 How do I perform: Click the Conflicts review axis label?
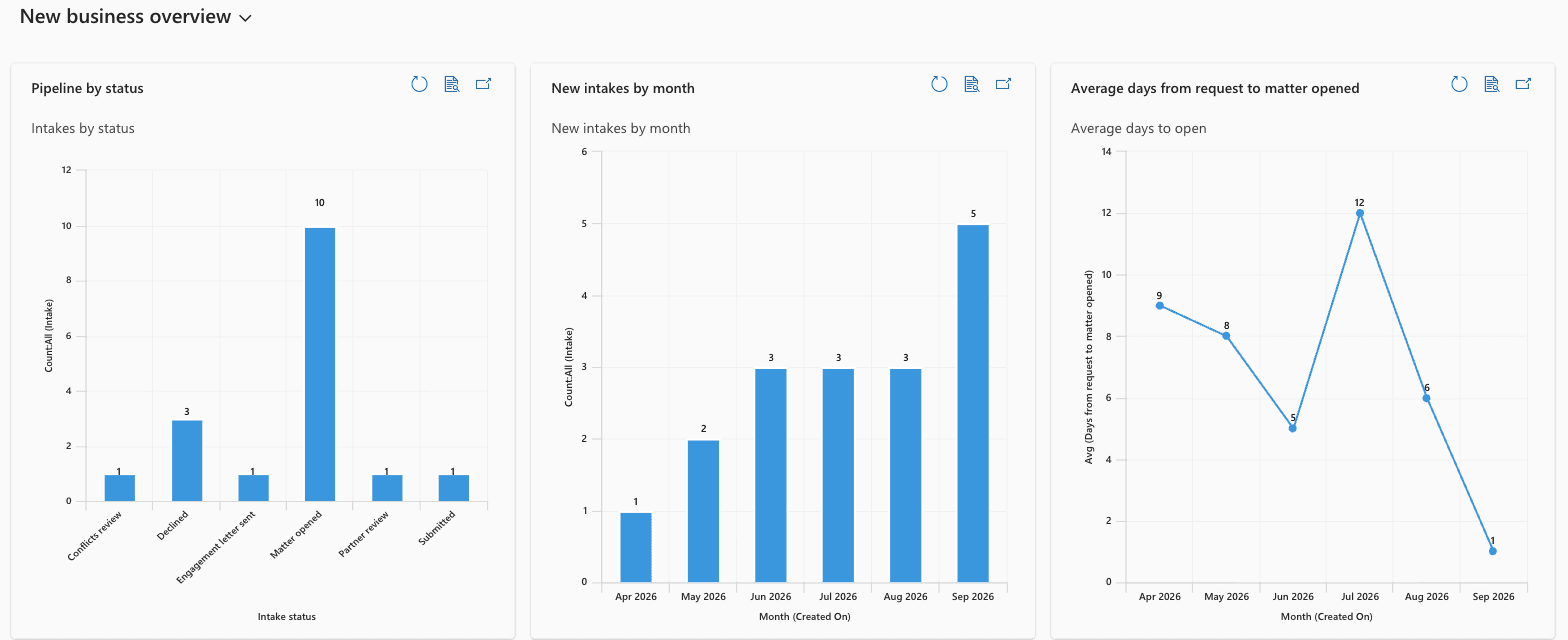click(96, 535)
